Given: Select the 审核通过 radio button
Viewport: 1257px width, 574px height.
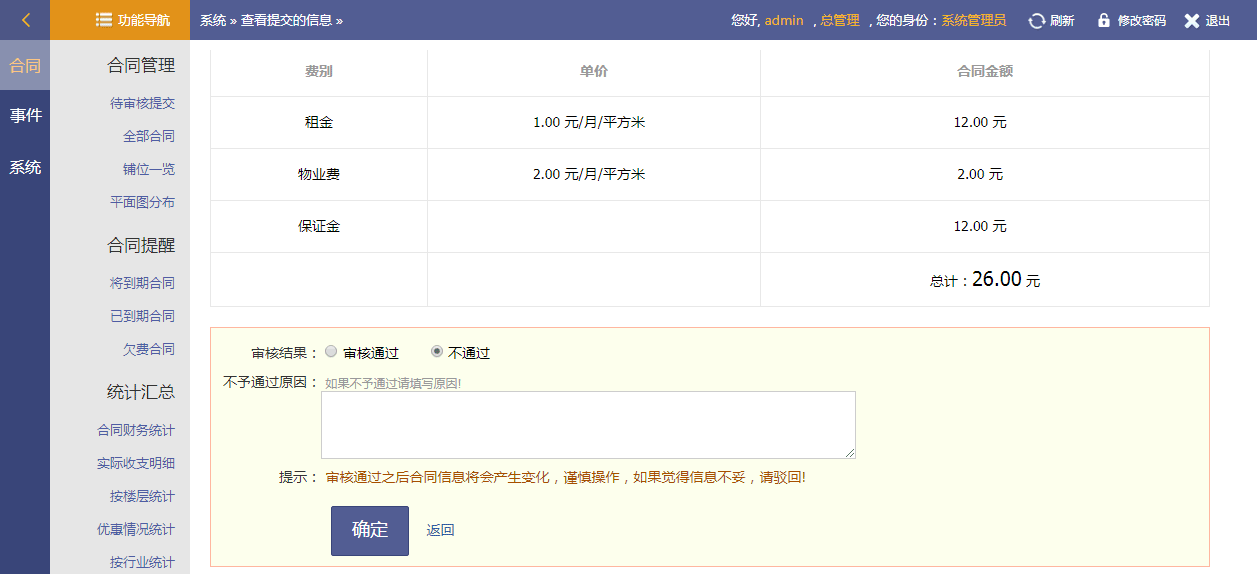Looking at the screenshot, I should click(x=331, y=352).
